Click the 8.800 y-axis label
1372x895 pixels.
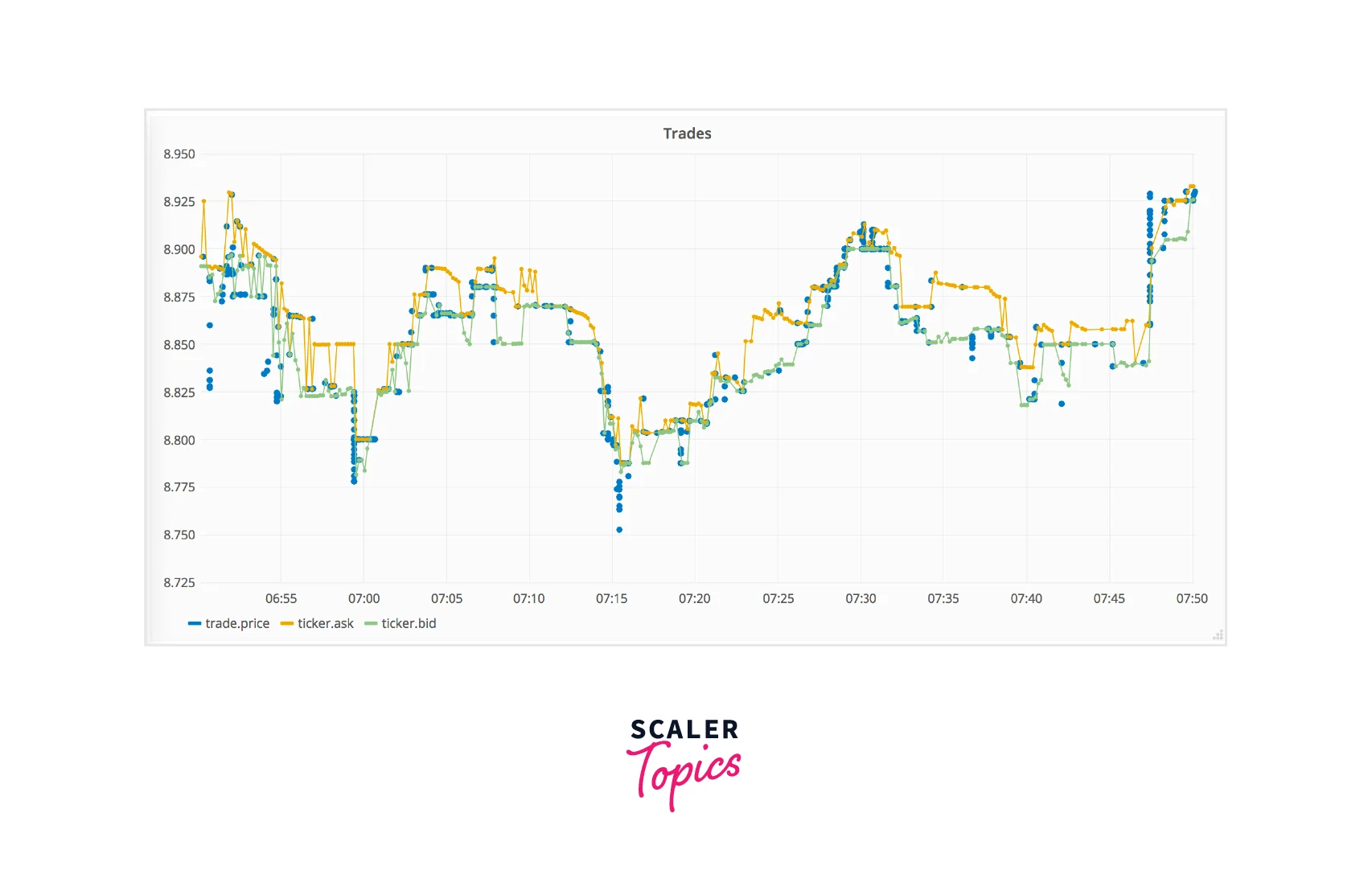[179, 441]
